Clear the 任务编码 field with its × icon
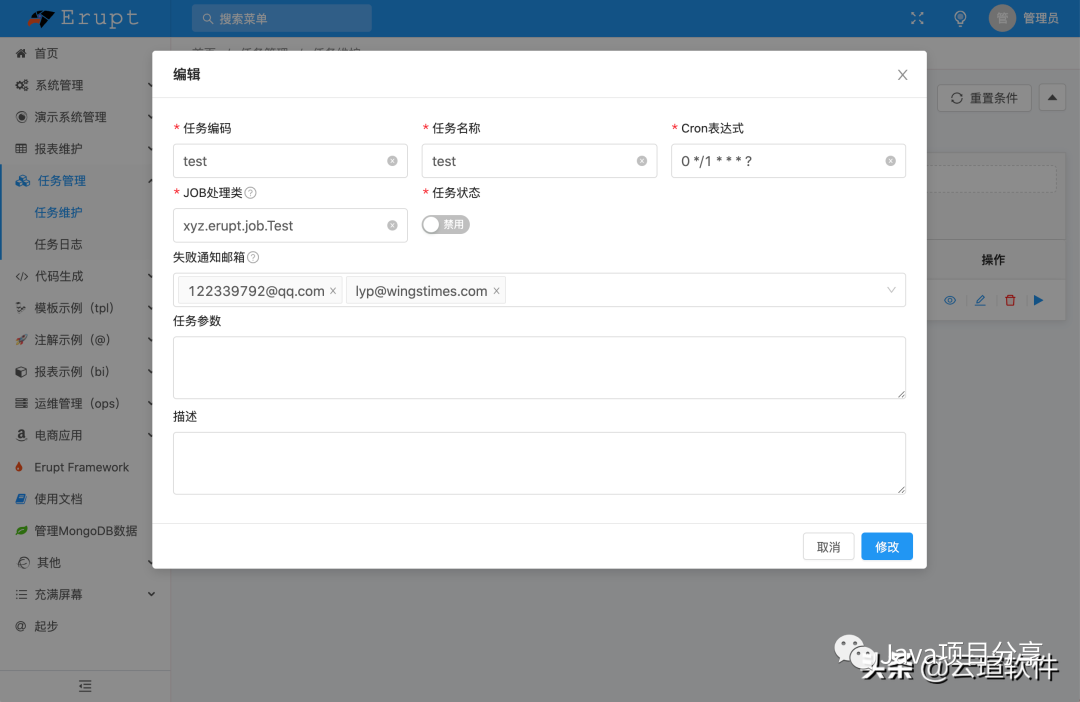This screenshot has width=1080, height=702. click(x=390, y=161)
